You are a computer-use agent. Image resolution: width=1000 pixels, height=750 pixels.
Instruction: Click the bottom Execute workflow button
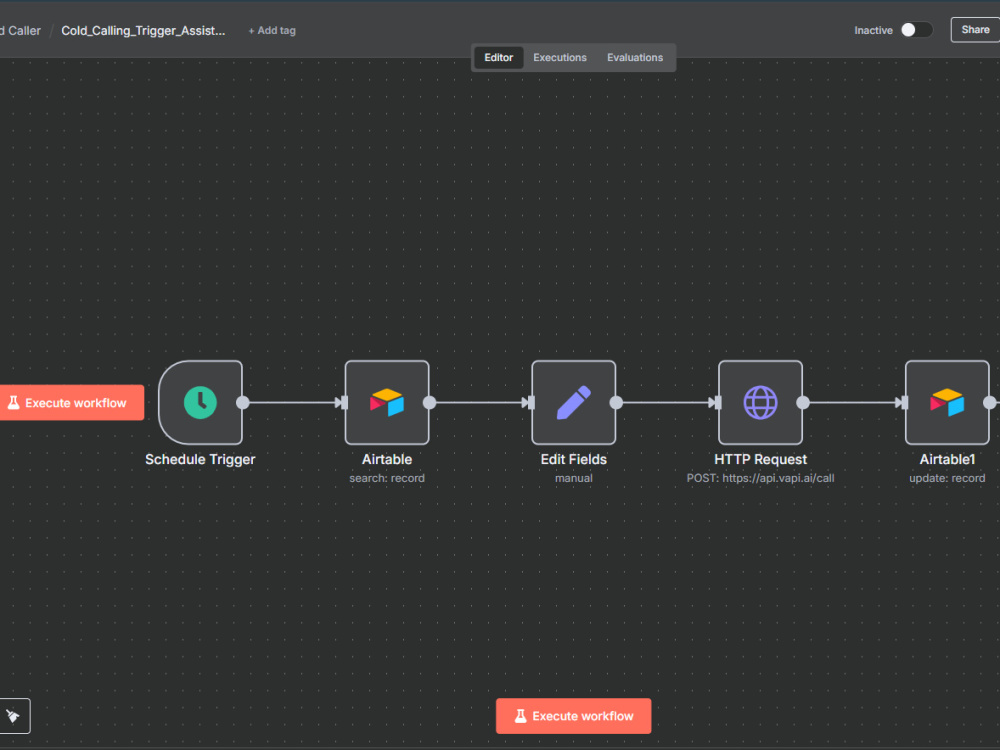[x=574, y=716]
